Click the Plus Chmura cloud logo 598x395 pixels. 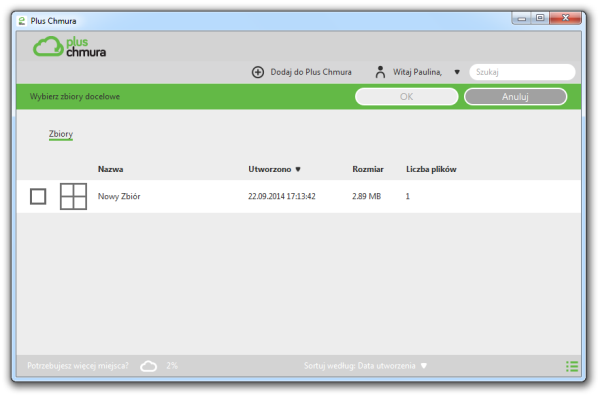pos(69,47)
